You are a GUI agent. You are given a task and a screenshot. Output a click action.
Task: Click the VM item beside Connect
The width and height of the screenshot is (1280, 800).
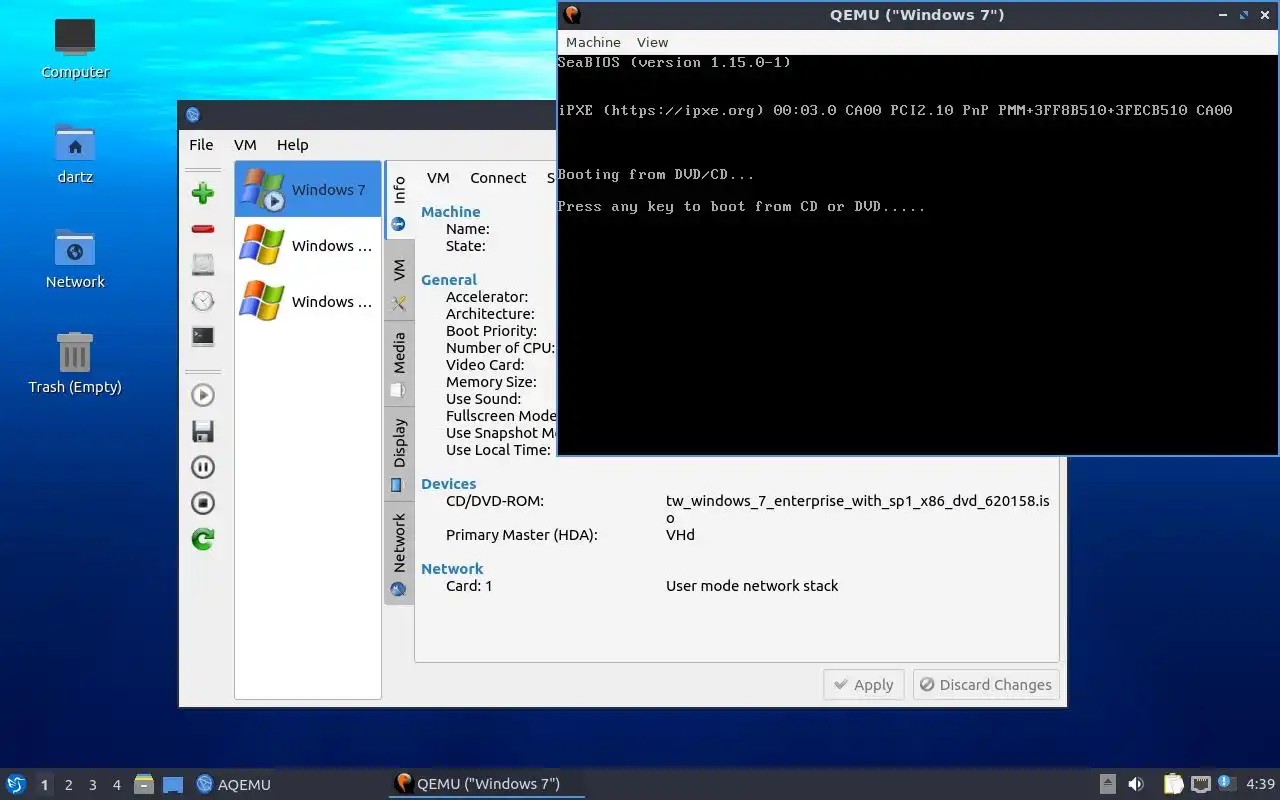click(x=438, y=178)
